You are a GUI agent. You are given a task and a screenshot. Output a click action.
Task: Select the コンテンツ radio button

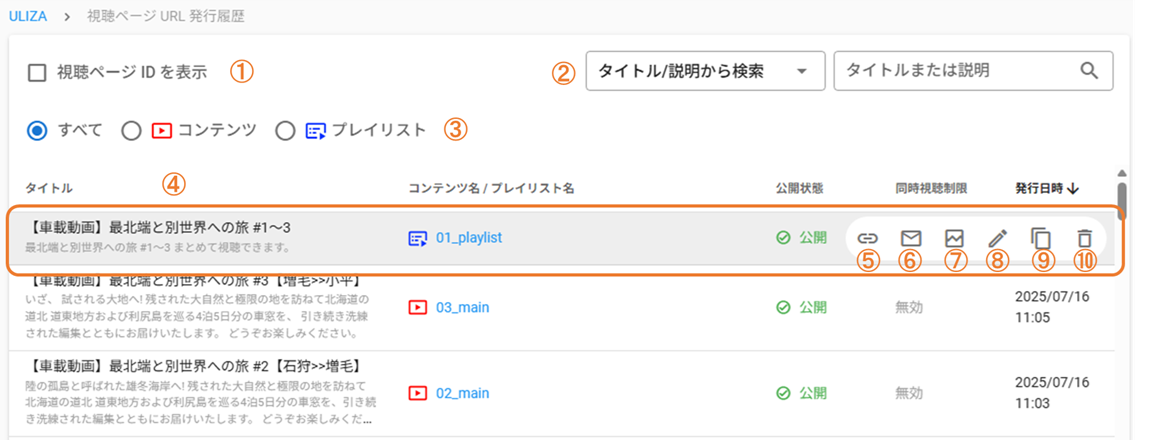click(131, 131)
